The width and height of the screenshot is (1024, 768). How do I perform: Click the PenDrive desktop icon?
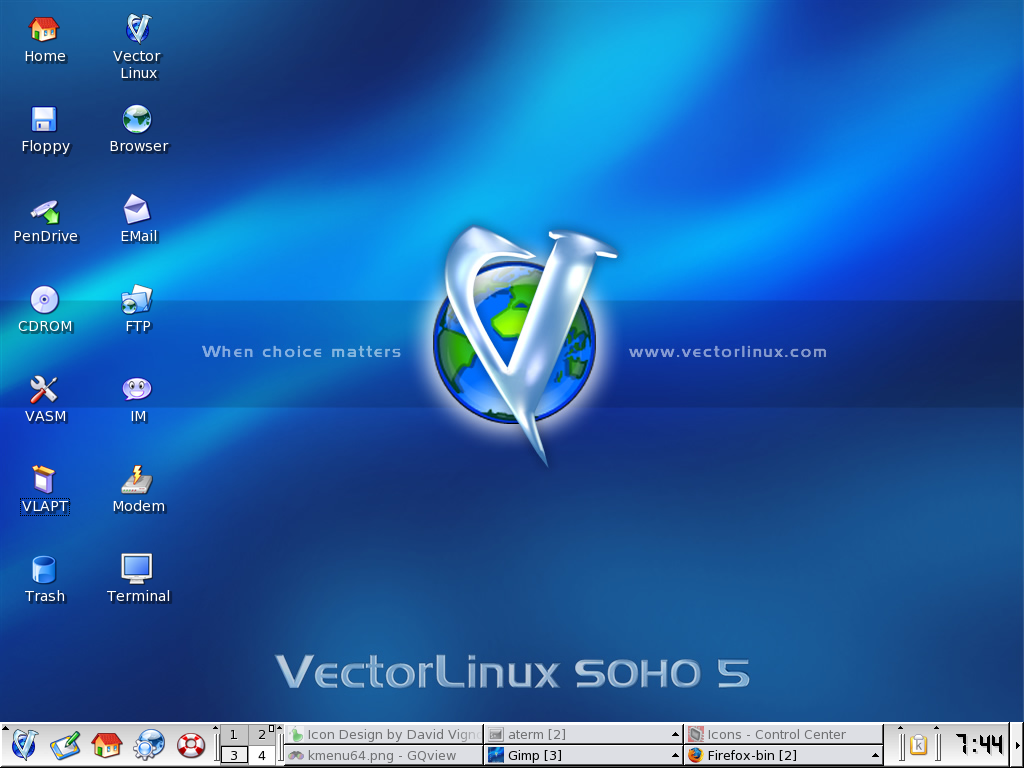[45, 211]
